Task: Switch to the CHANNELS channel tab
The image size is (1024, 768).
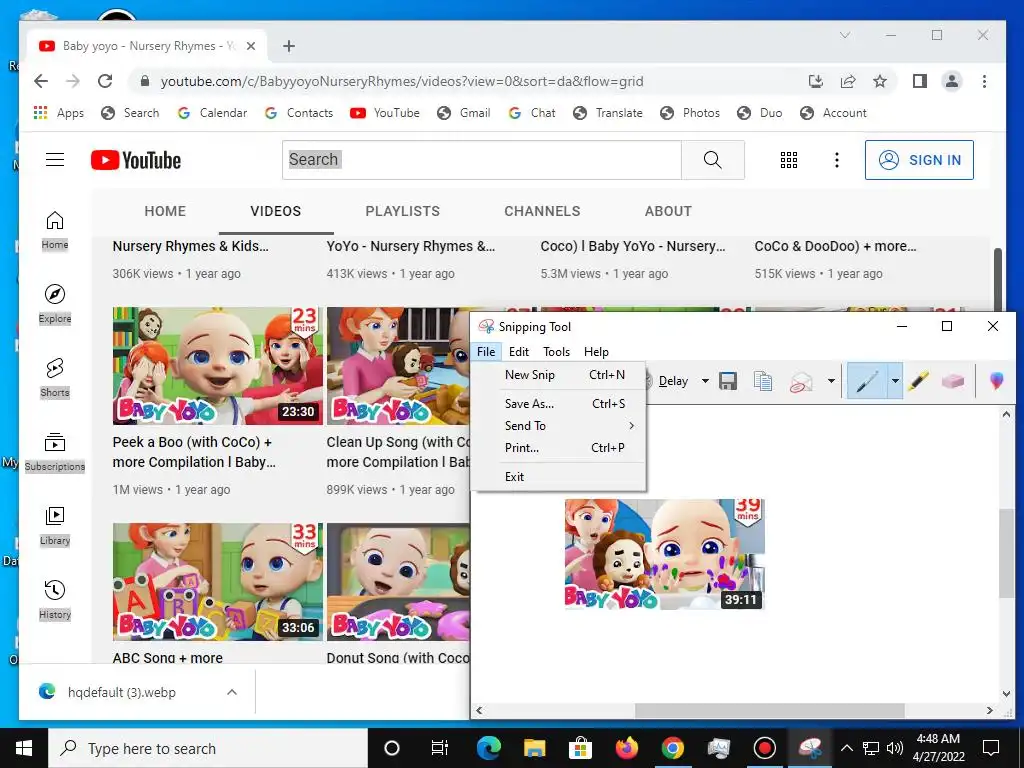Action: point(542,211)
